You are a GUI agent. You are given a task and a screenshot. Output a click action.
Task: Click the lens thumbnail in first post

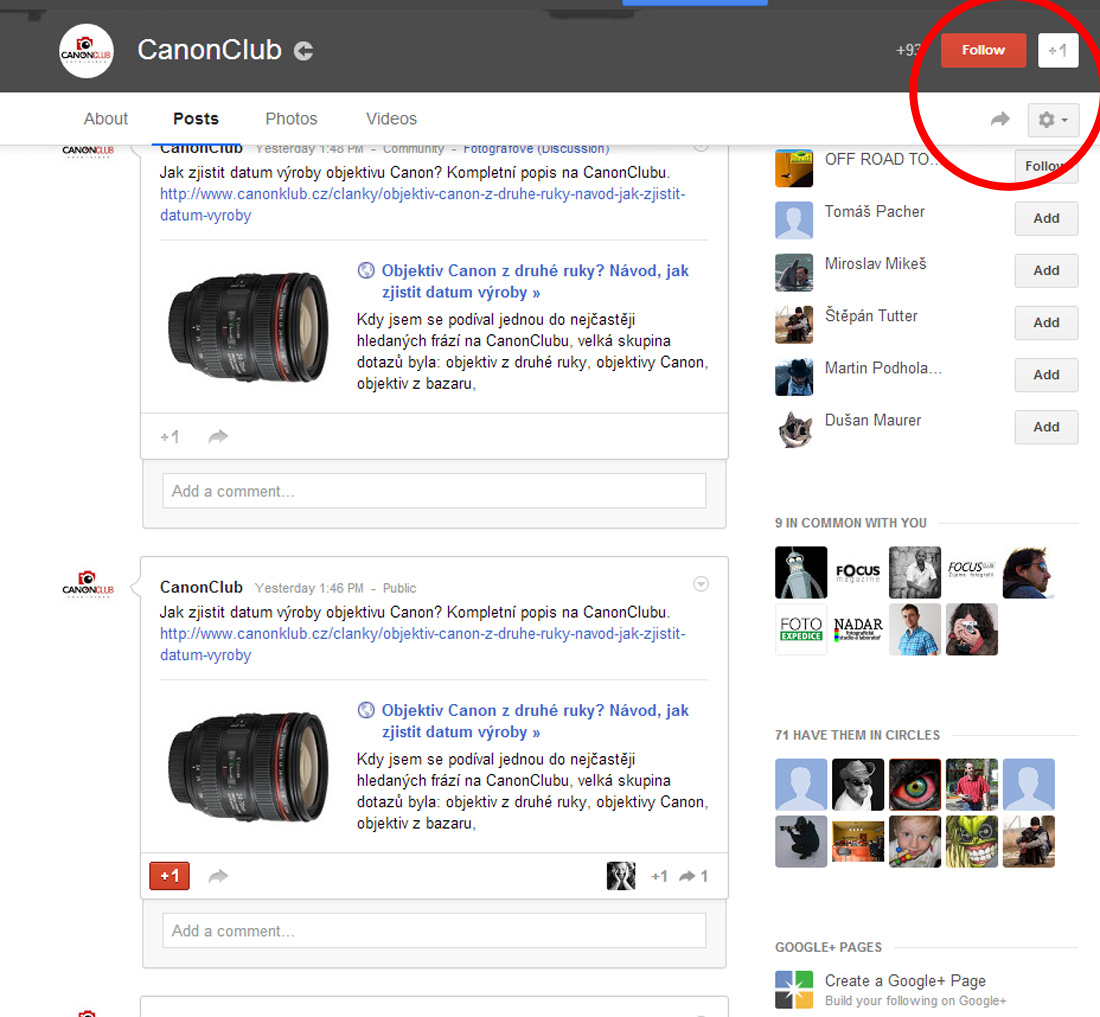pos(248,328)
